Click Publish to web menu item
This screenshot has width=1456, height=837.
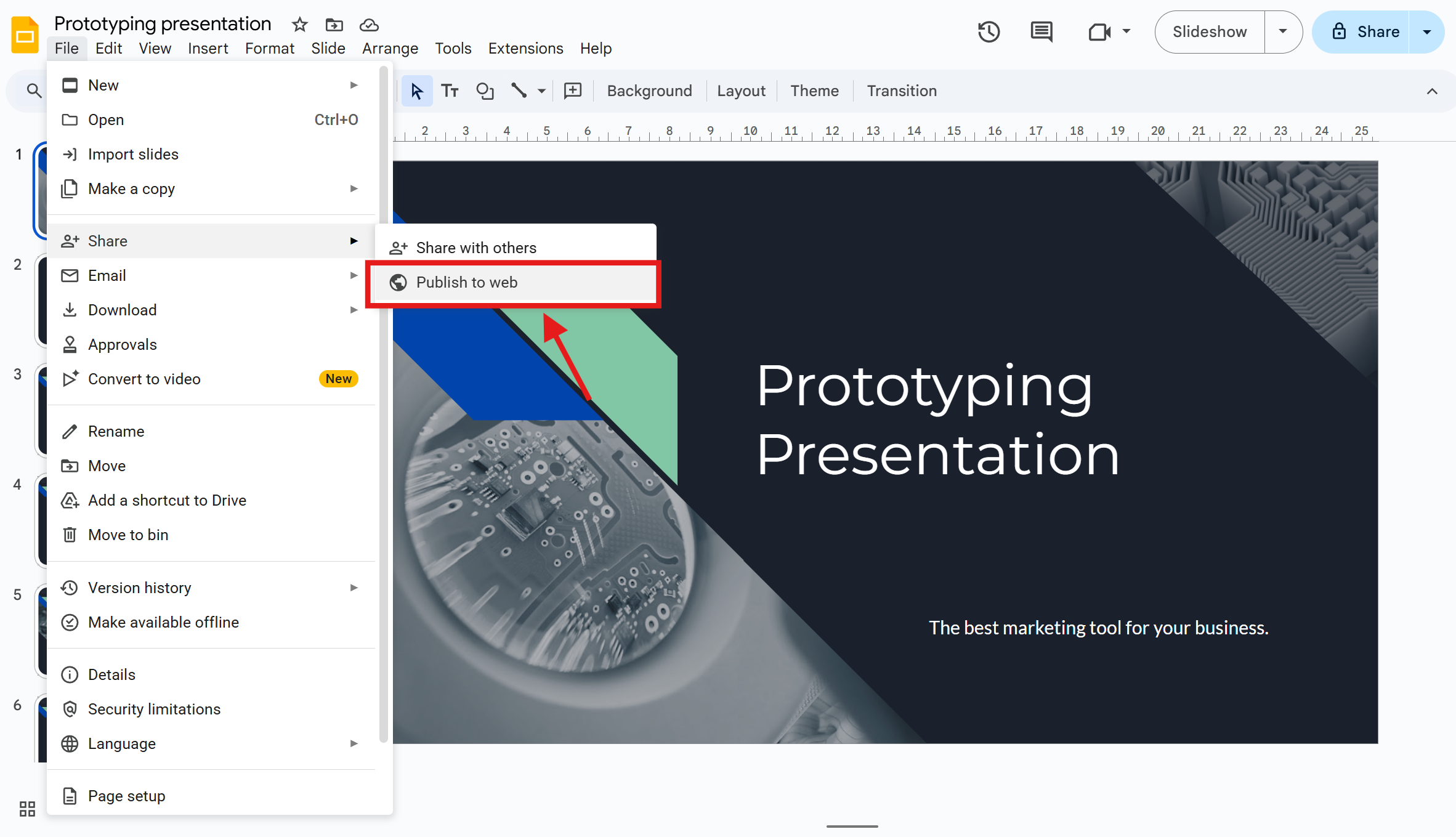coord(466,283)
